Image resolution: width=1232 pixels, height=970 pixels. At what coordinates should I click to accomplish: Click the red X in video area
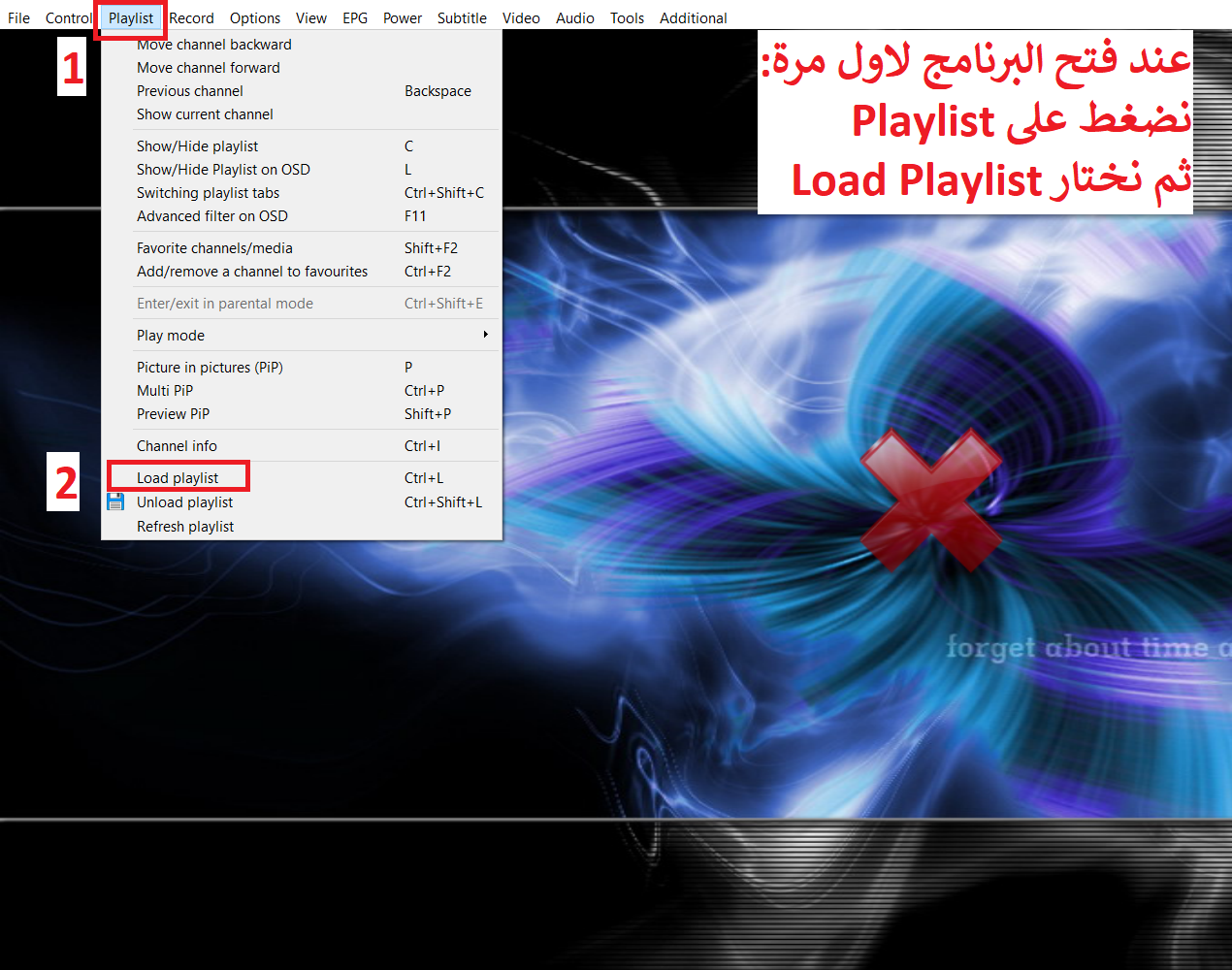pos(930,500)
